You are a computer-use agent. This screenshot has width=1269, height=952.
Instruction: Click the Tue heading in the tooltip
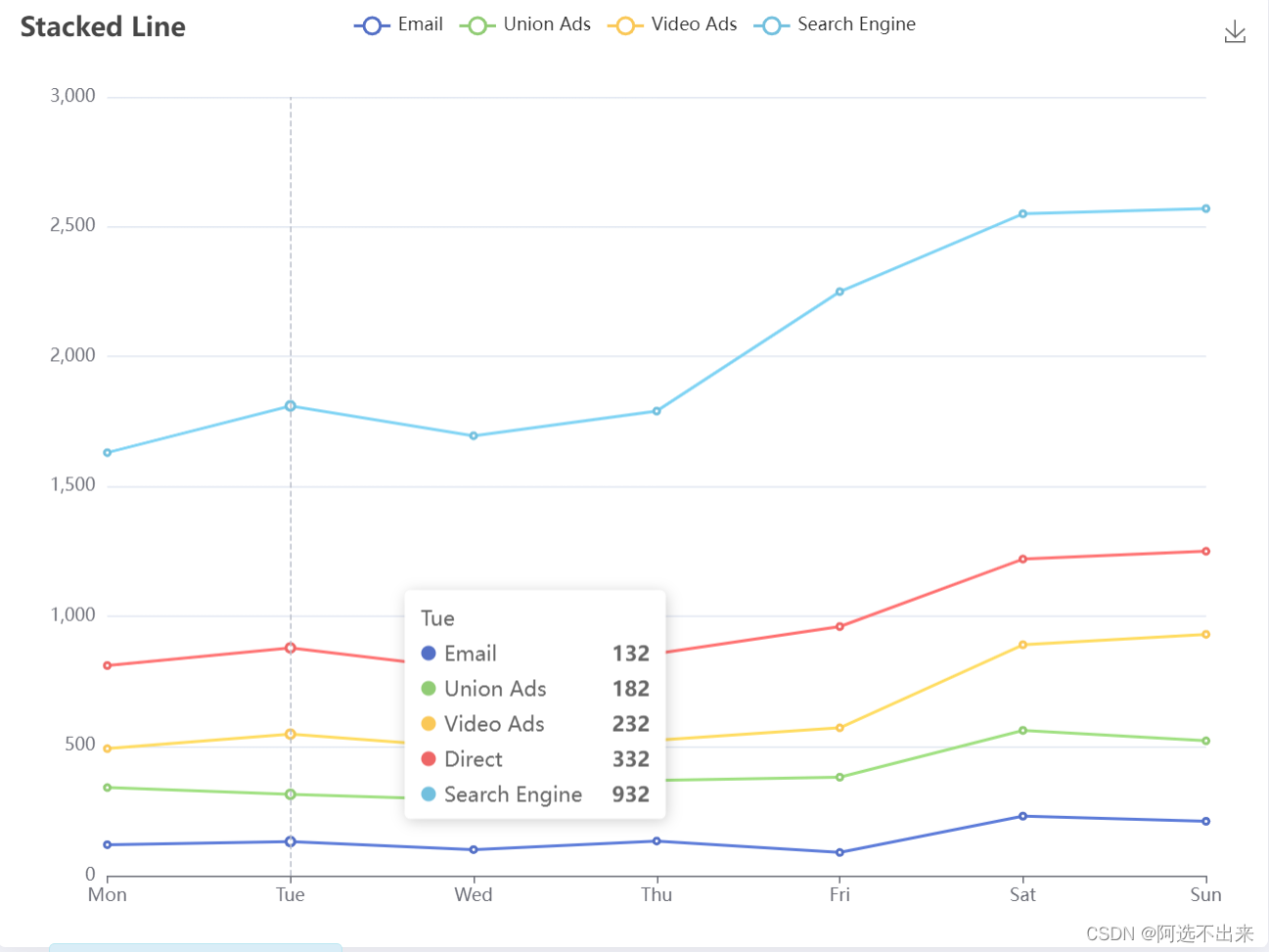point(437,618)
